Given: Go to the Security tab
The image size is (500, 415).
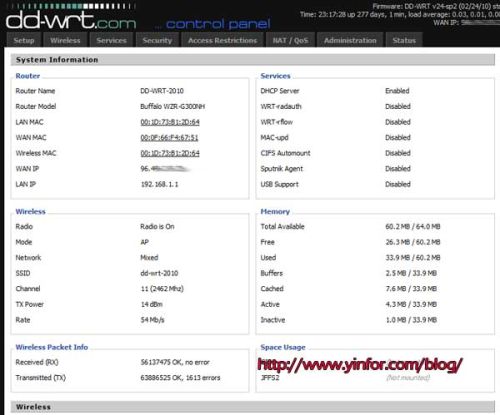Looking at the screenshot, I should click(157, 40).
